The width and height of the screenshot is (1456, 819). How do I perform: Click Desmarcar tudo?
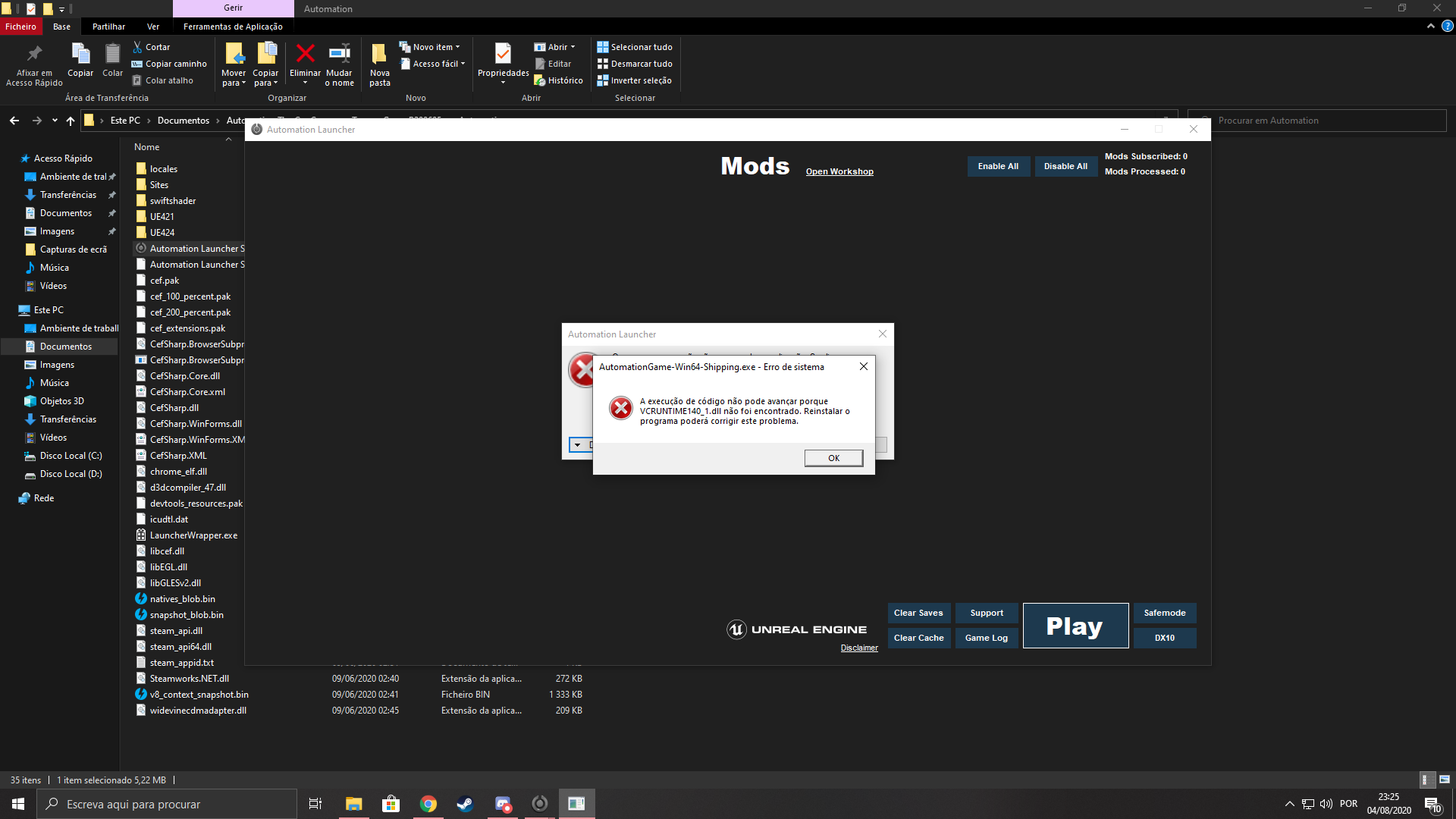pyautogui.click(x=635, y=64)
